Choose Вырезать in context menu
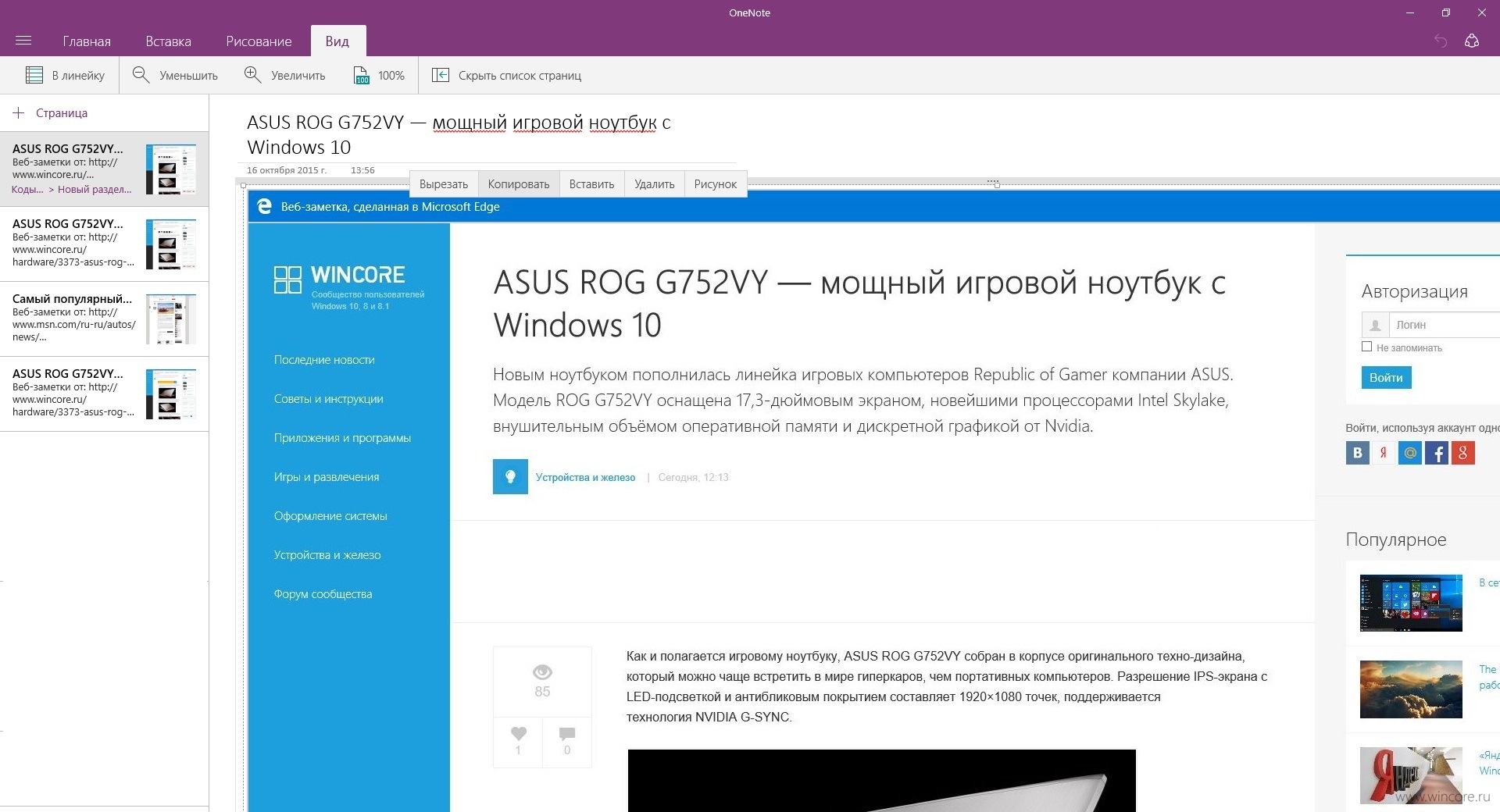Screen dimensions: 1500x812 (444, 184)
